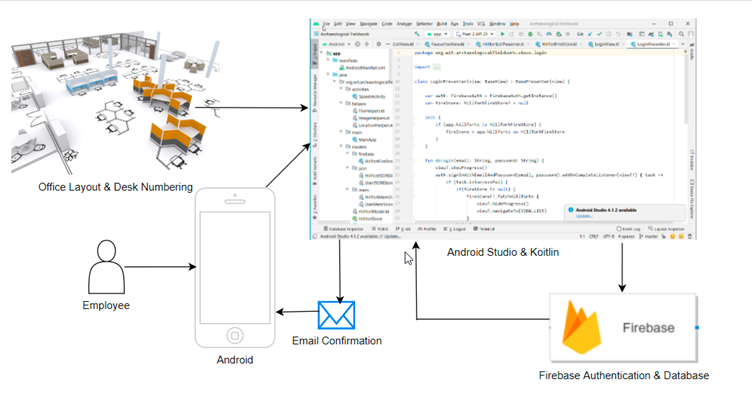Click the Git show history clock icon
Screen dimensions: 752x411
609,34
